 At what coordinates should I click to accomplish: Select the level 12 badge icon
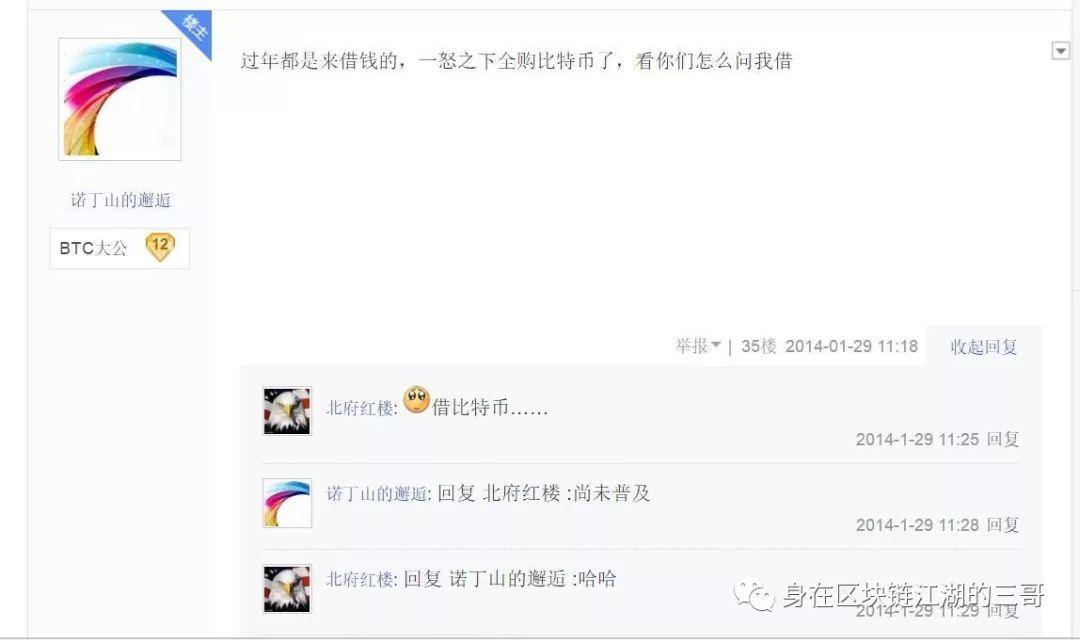160,247
